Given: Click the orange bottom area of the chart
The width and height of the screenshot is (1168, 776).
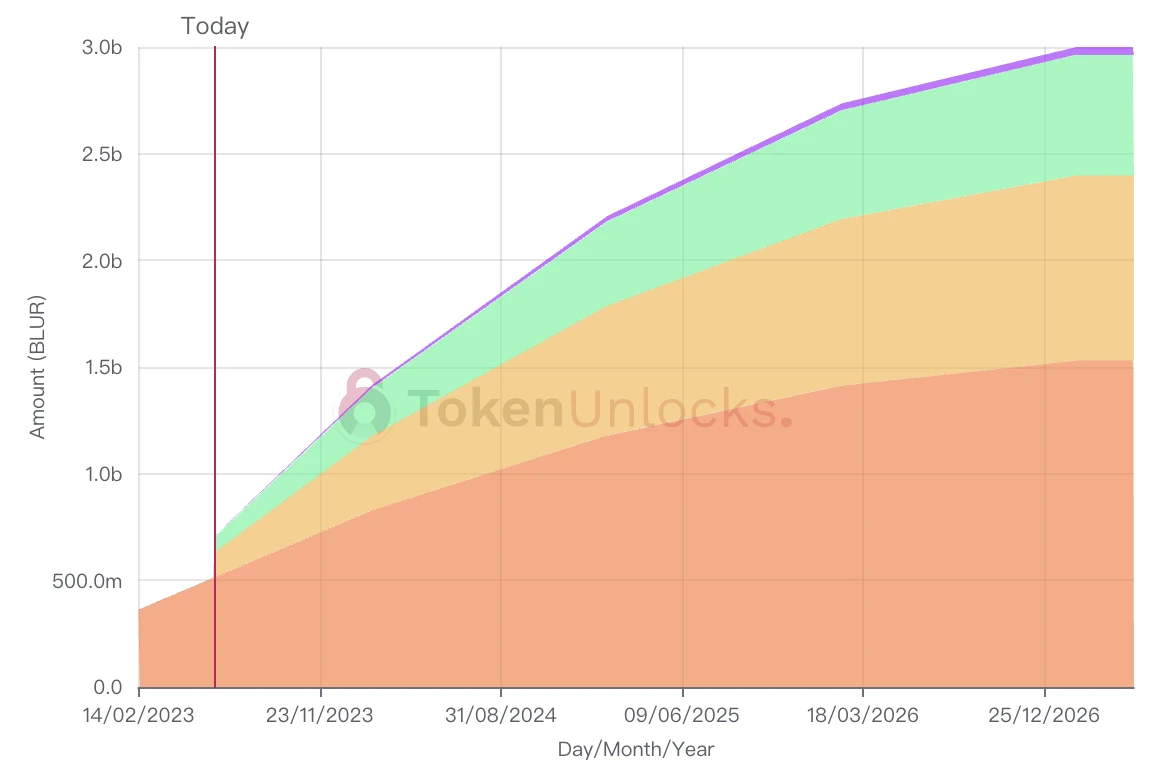Looking at the screenshot, I should click(600, 580).
